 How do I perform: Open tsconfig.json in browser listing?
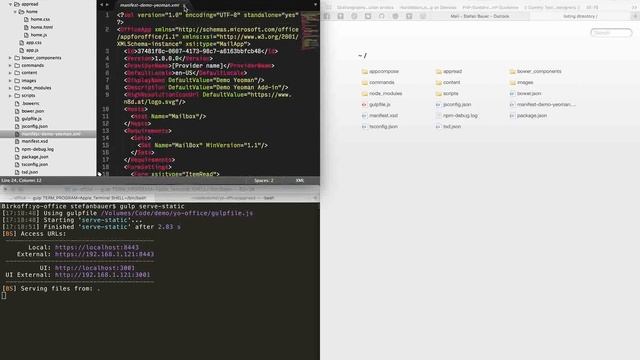click(x=380, y=127)
